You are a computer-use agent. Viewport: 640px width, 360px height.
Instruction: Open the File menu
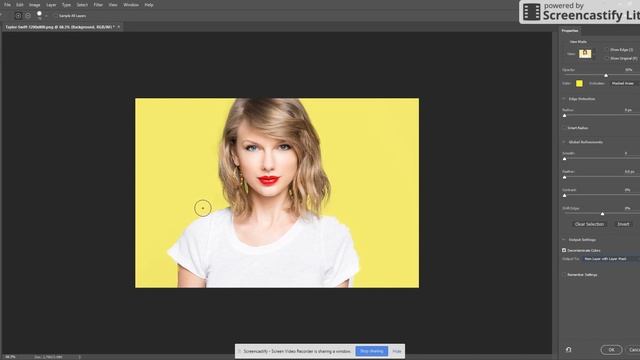tap(7, 5)
